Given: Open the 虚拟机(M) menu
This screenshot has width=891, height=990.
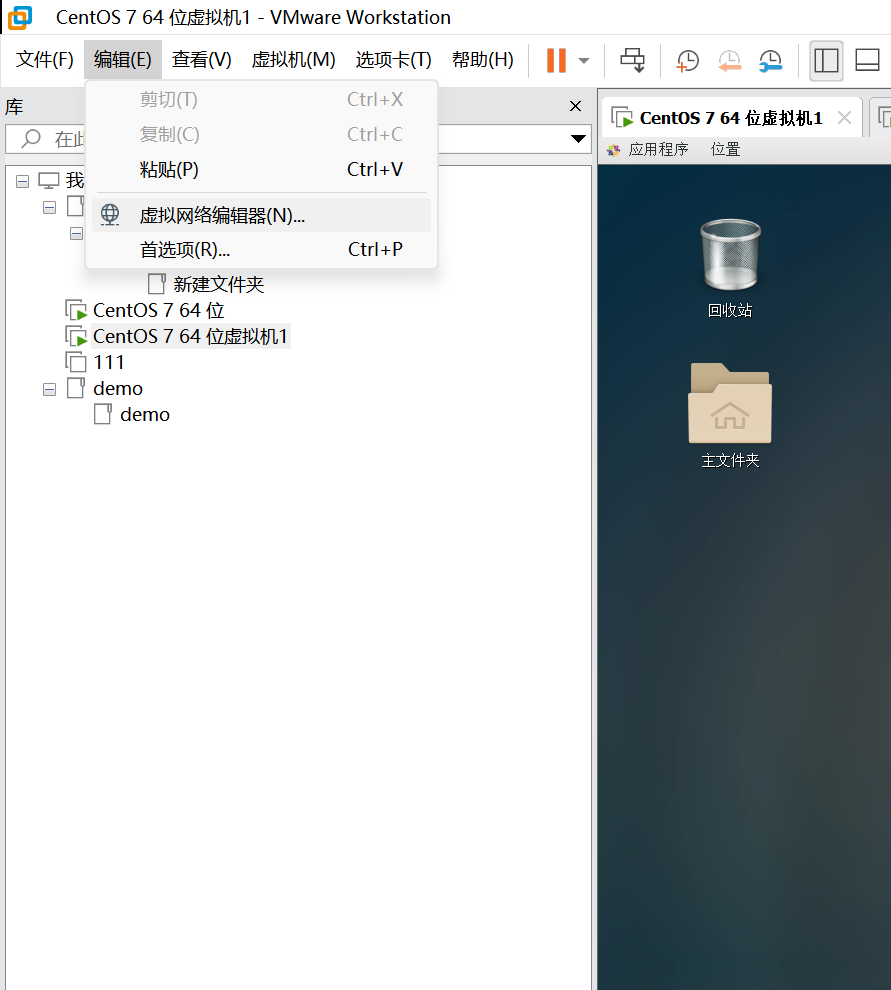Looking at the screenshot, I should click(293, 59).
